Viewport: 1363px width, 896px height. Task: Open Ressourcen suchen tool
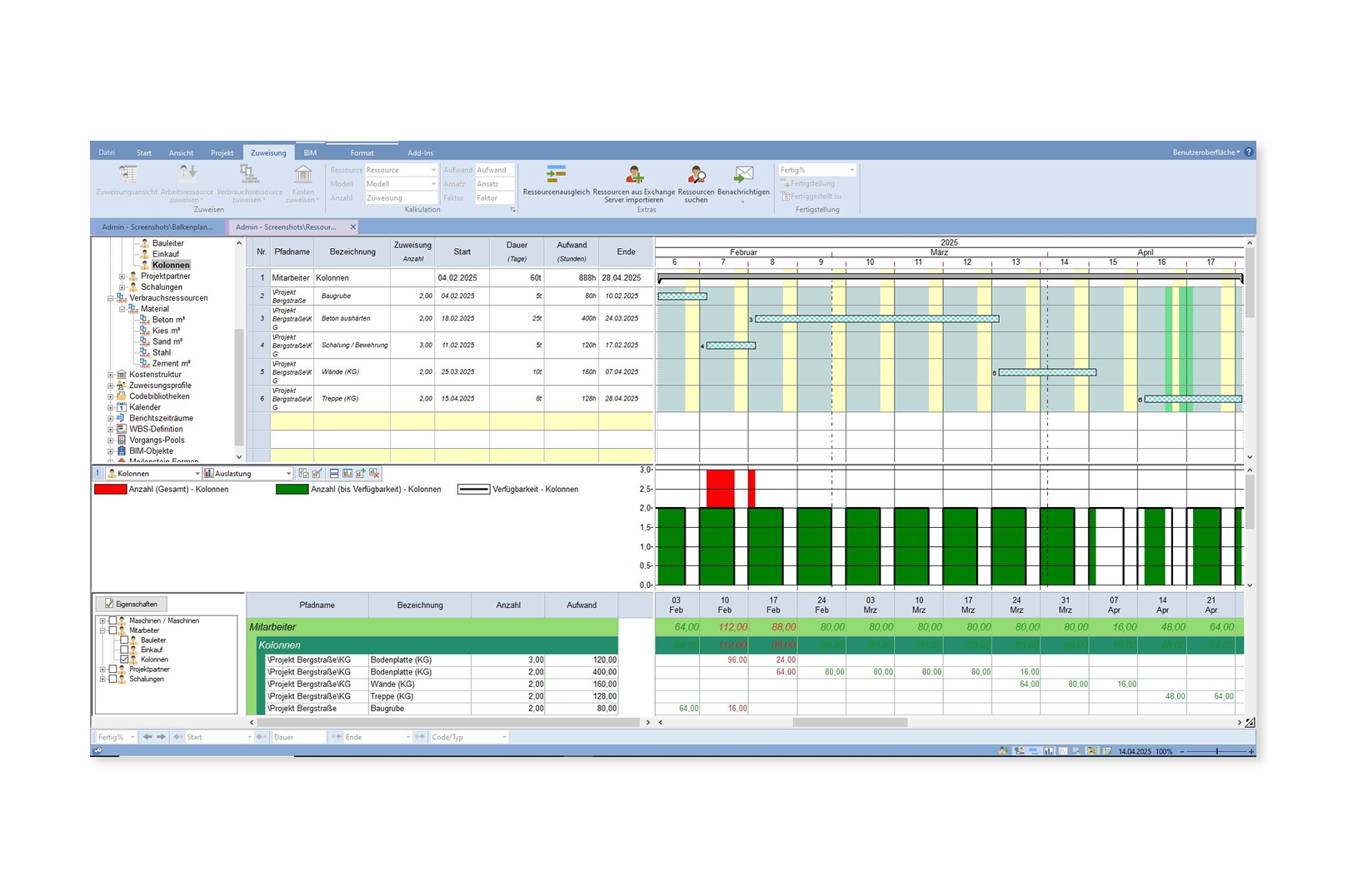click(696, 176)
